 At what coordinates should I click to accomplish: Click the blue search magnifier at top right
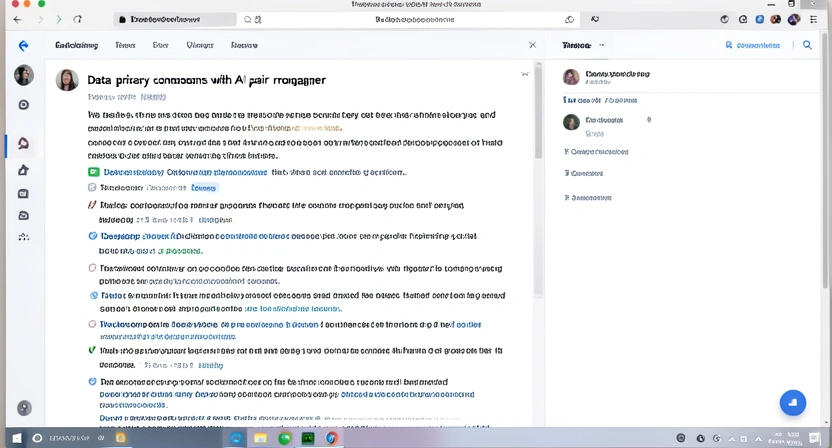tap(807, 45)
